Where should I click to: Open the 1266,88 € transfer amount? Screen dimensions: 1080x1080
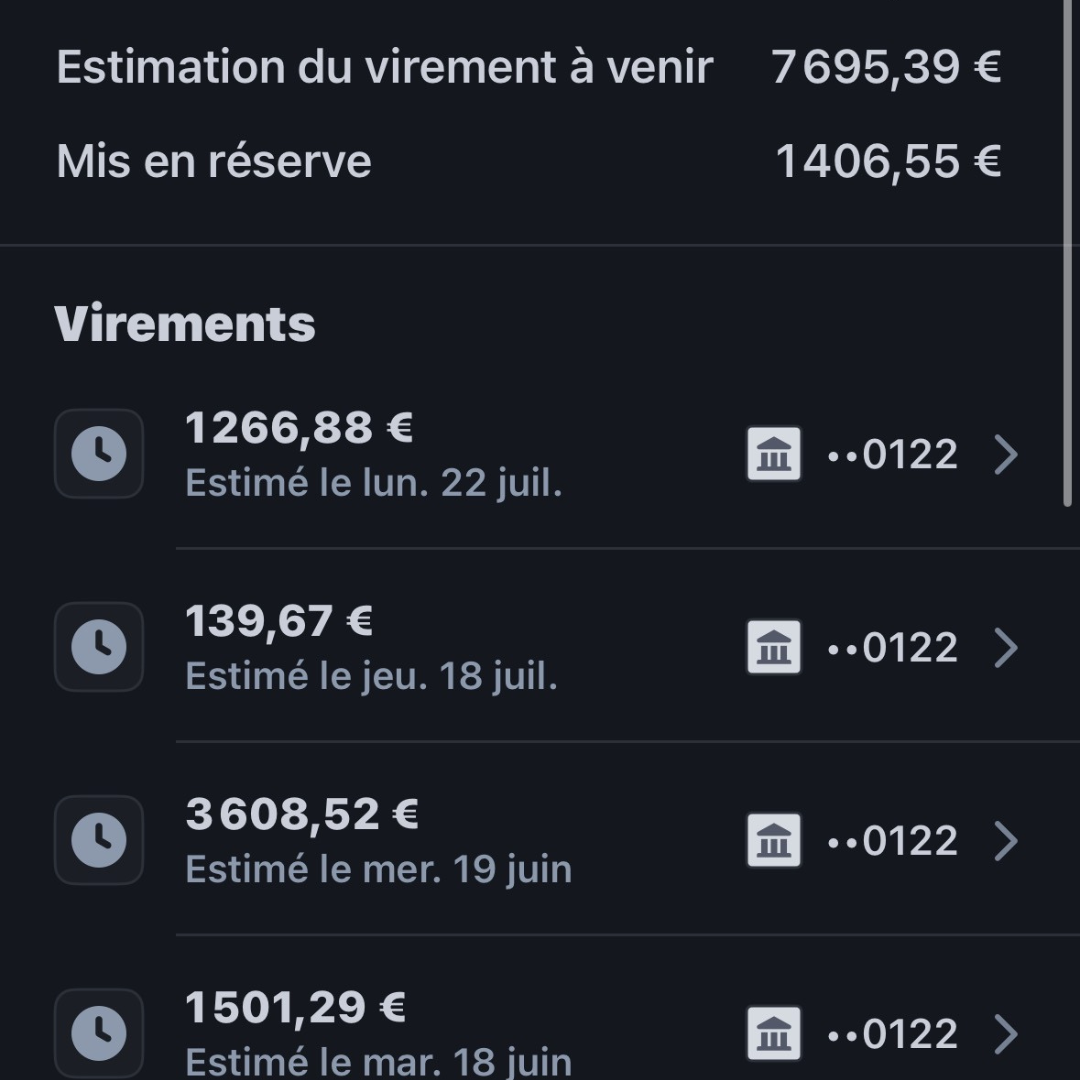[299, 428]
